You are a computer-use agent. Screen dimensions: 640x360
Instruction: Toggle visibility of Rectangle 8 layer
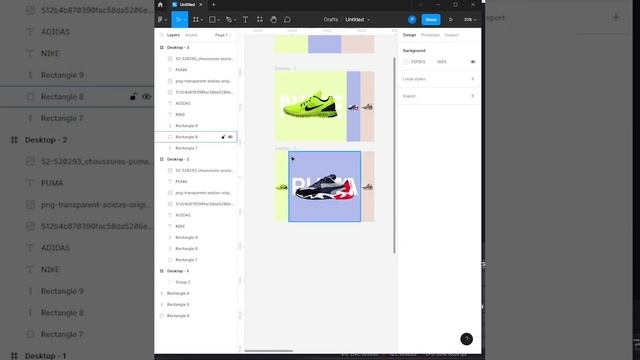point(230,137)
